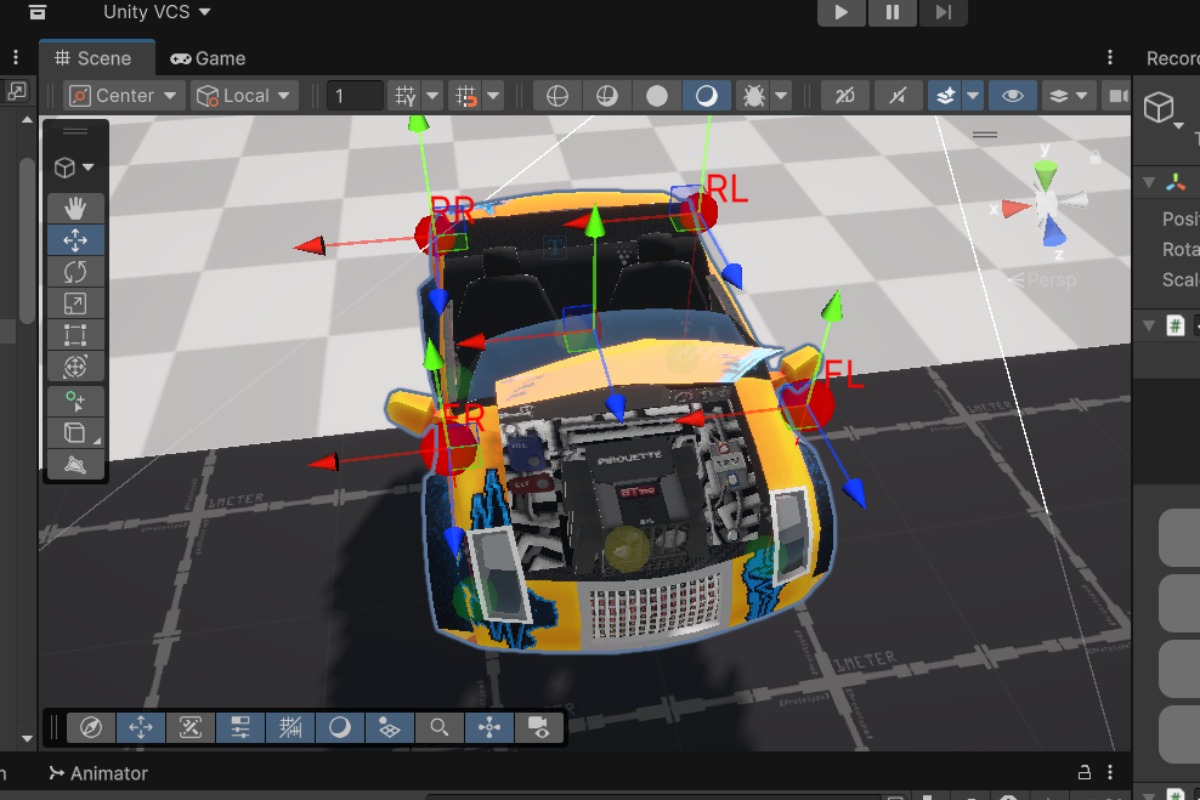Toggle scene visibility eye icon

tap(1013, 96)
